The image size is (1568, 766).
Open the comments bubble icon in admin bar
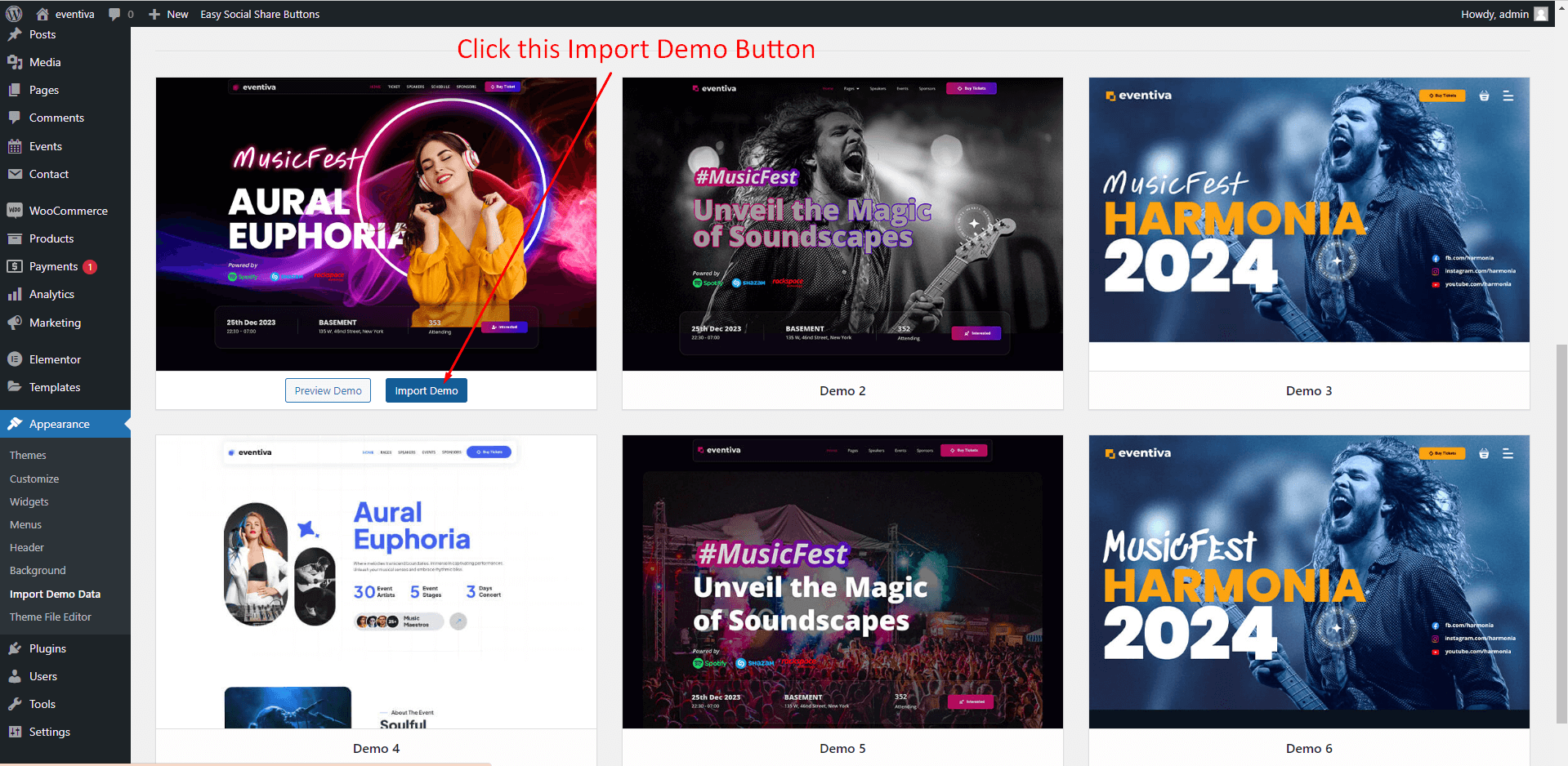click(114, 14)
